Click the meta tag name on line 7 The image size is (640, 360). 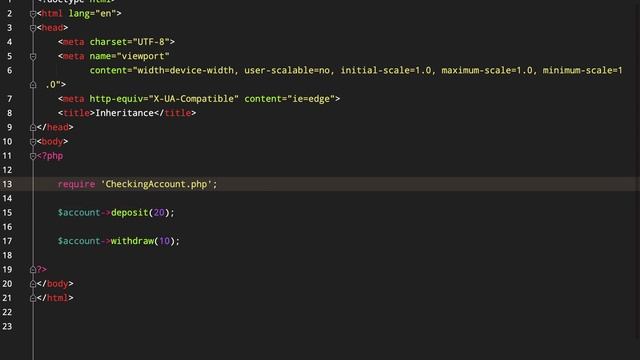click(x=73, y=99)
